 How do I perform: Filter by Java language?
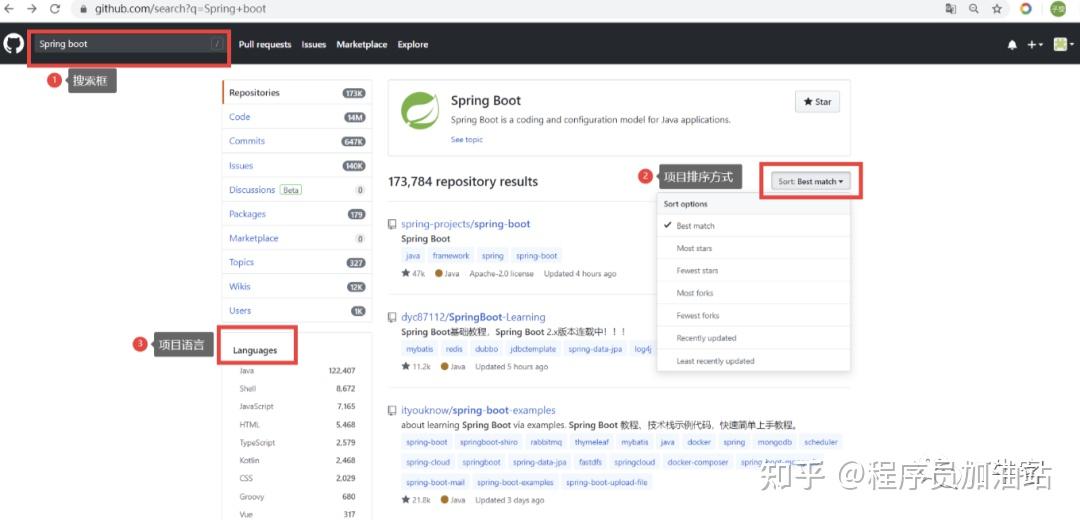coord(297,371)
